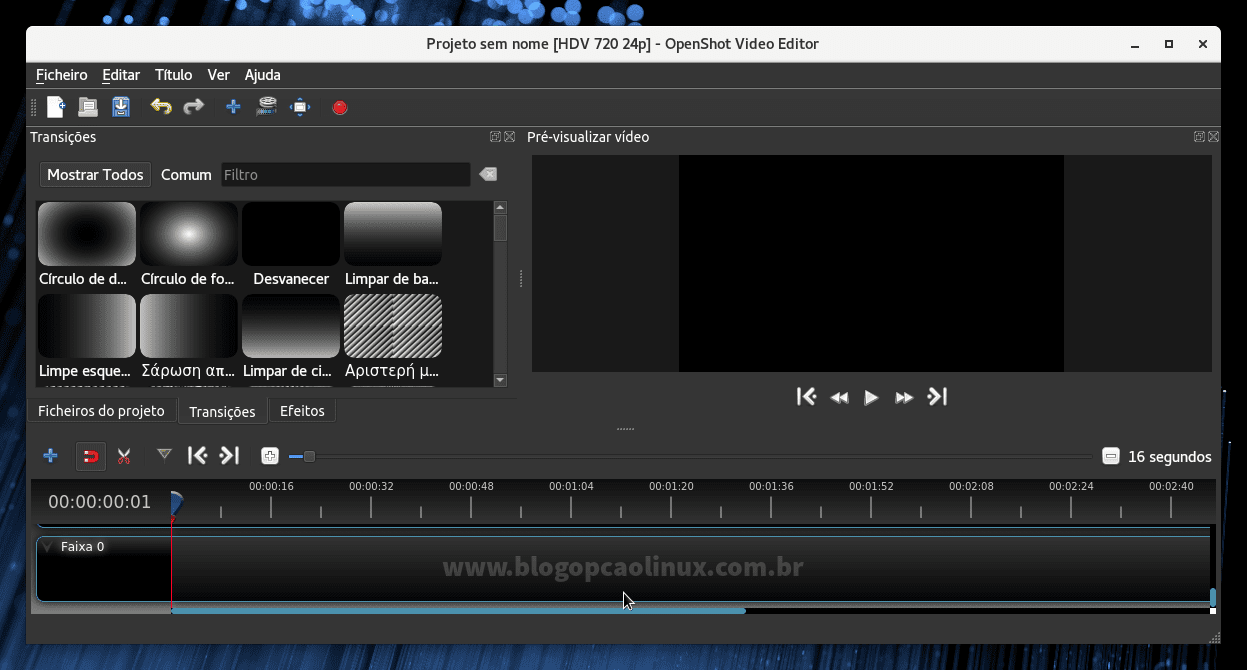Clear the transitions filter field
1247x670 pixels.
487,174
